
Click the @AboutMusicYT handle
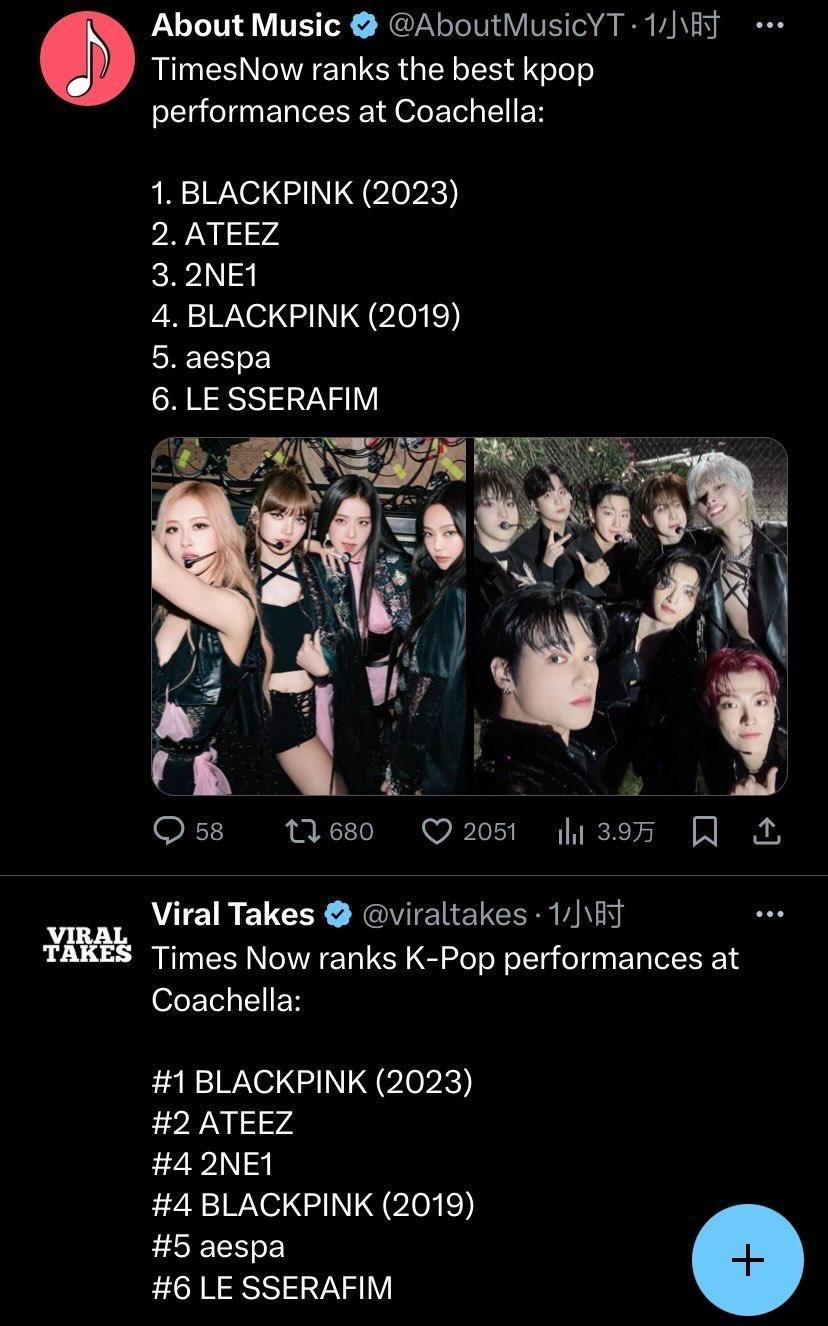[505, 25]
